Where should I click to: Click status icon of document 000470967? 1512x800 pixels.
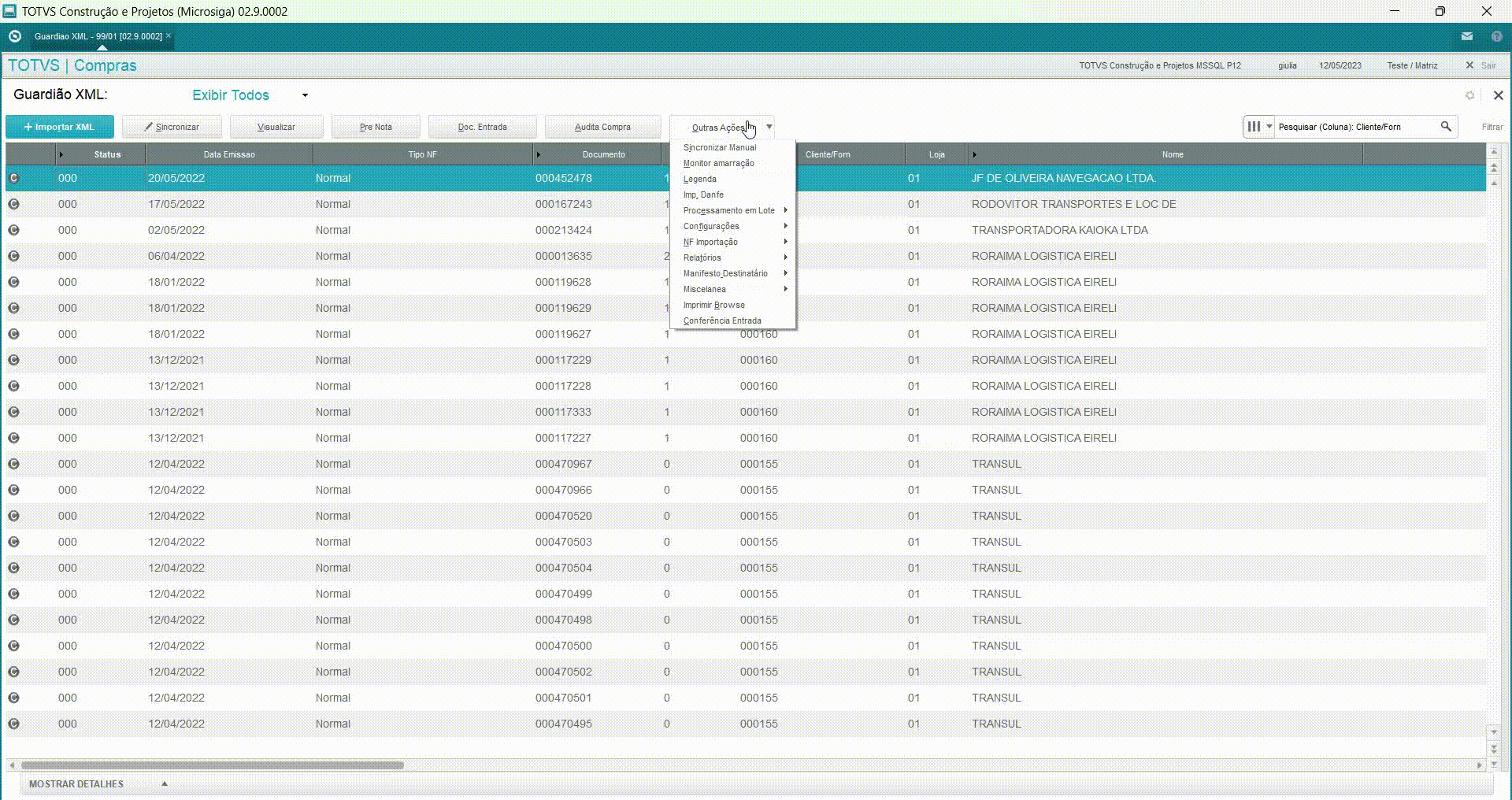click(13, 464)
